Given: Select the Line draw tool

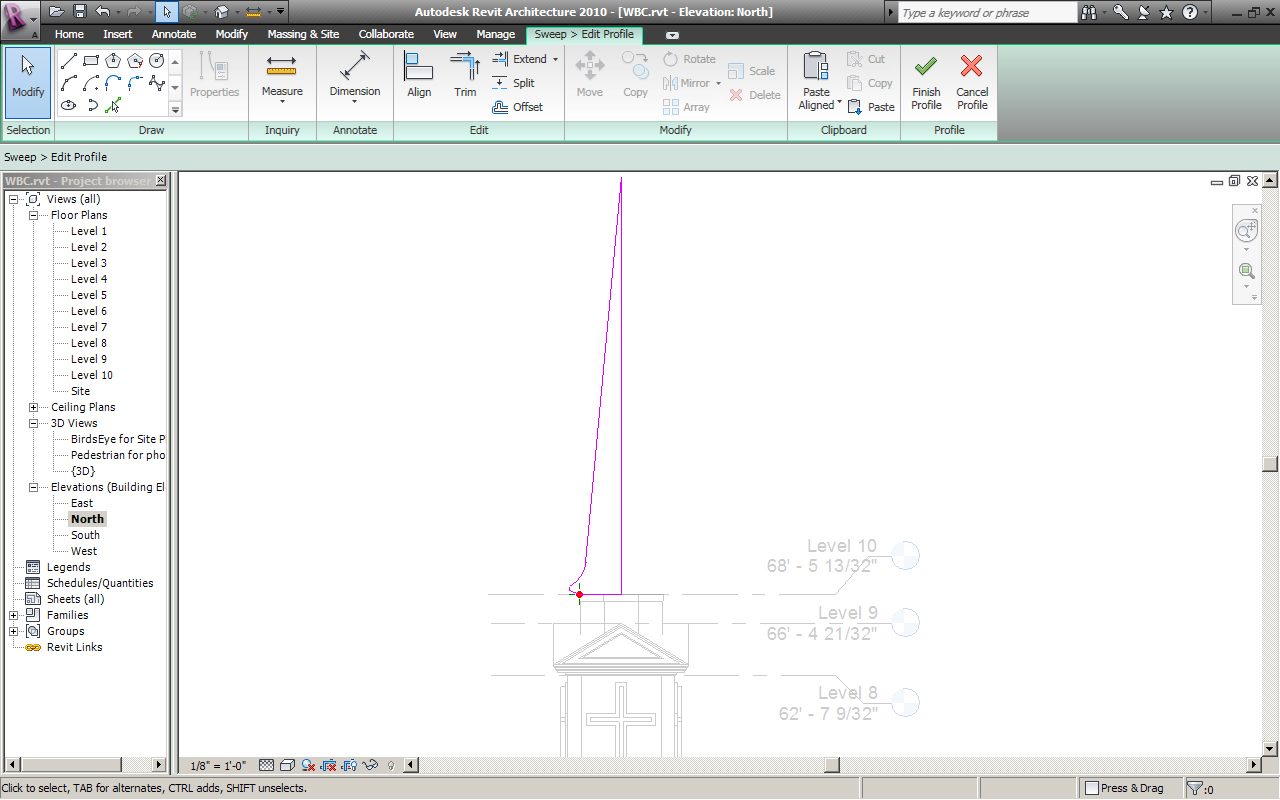Looking at the screenshot, I should pos(69,61).
